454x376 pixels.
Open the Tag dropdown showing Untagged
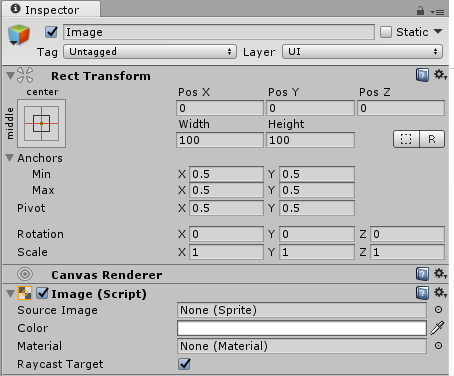150,52
